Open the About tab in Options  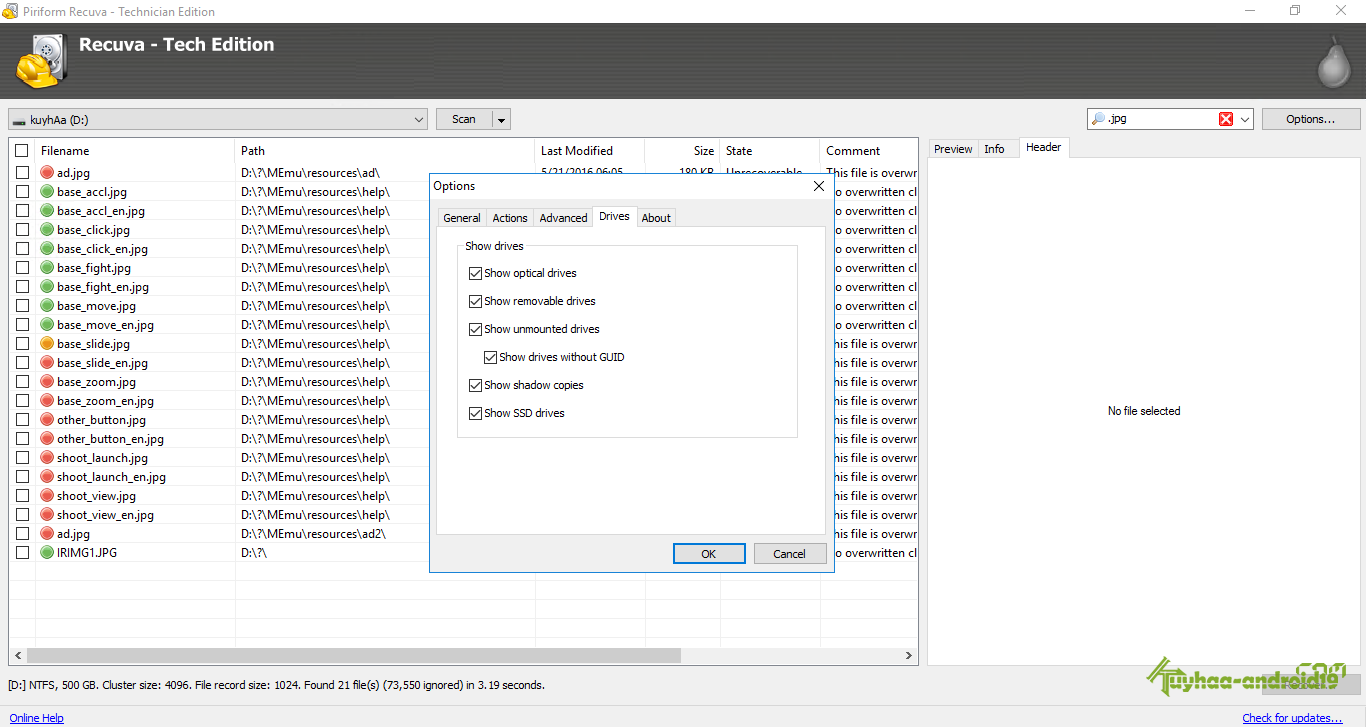[656, 218]
